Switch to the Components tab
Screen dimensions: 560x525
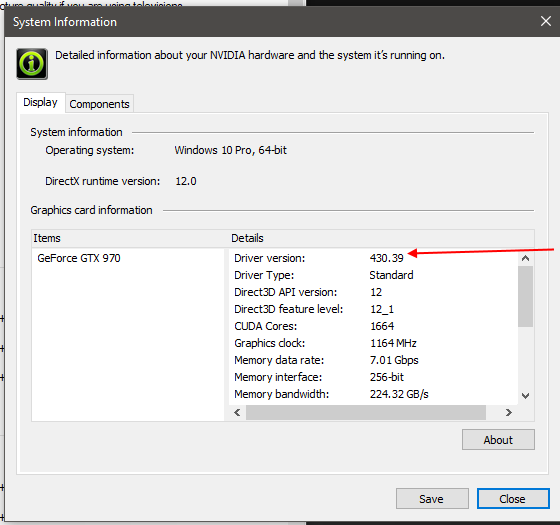[x=99, y=104]
